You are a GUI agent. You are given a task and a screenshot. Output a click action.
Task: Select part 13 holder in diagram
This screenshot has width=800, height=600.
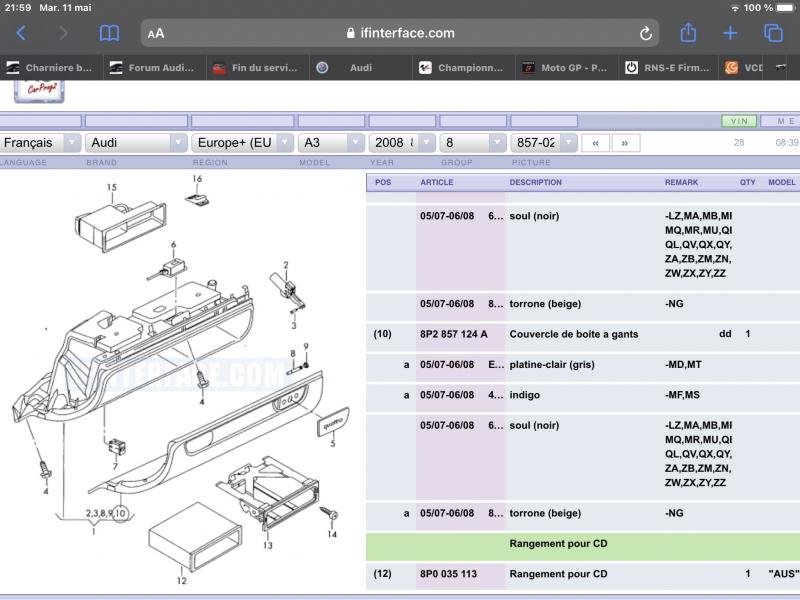(x=269, y=492)
